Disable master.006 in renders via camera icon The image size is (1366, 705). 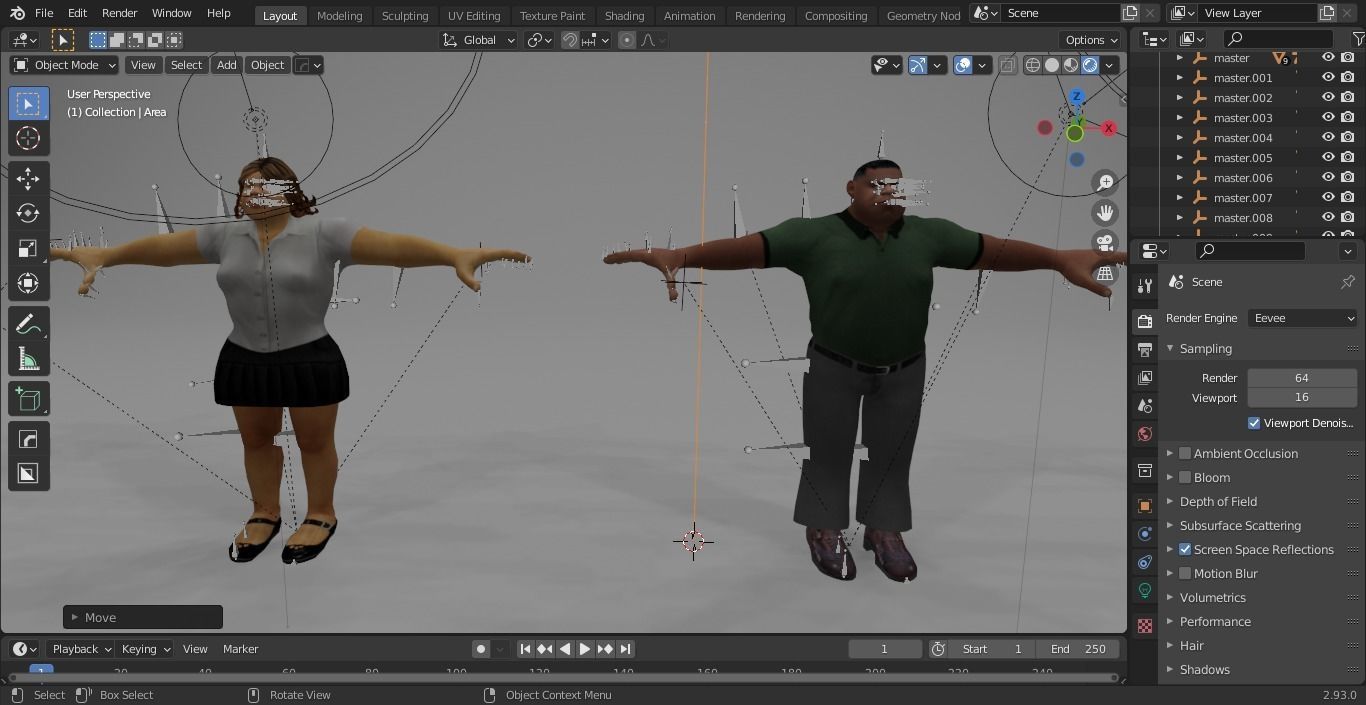(x=1347, y=178)
